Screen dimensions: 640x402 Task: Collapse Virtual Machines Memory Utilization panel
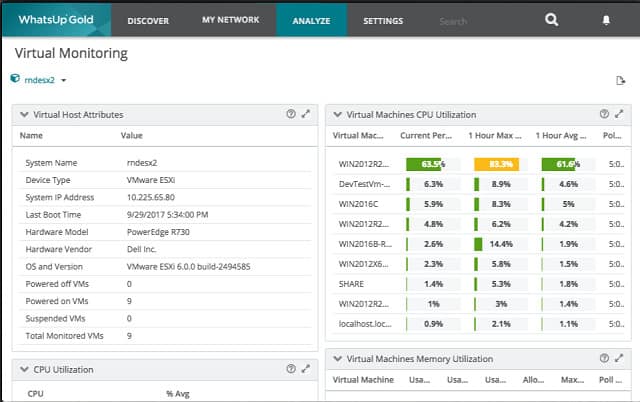tap(338, 359)
